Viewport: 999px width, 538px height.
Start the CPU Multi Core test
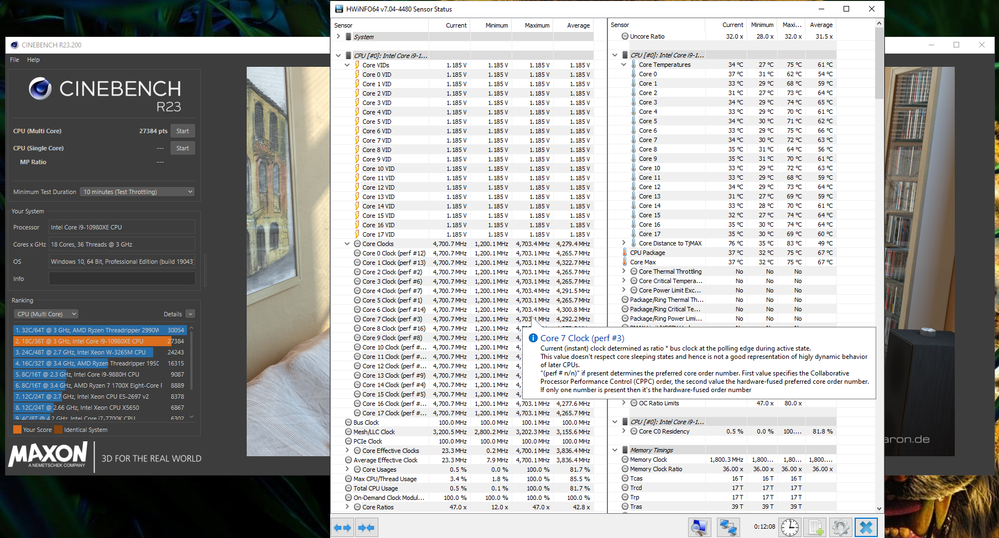[x=182, y=131]
